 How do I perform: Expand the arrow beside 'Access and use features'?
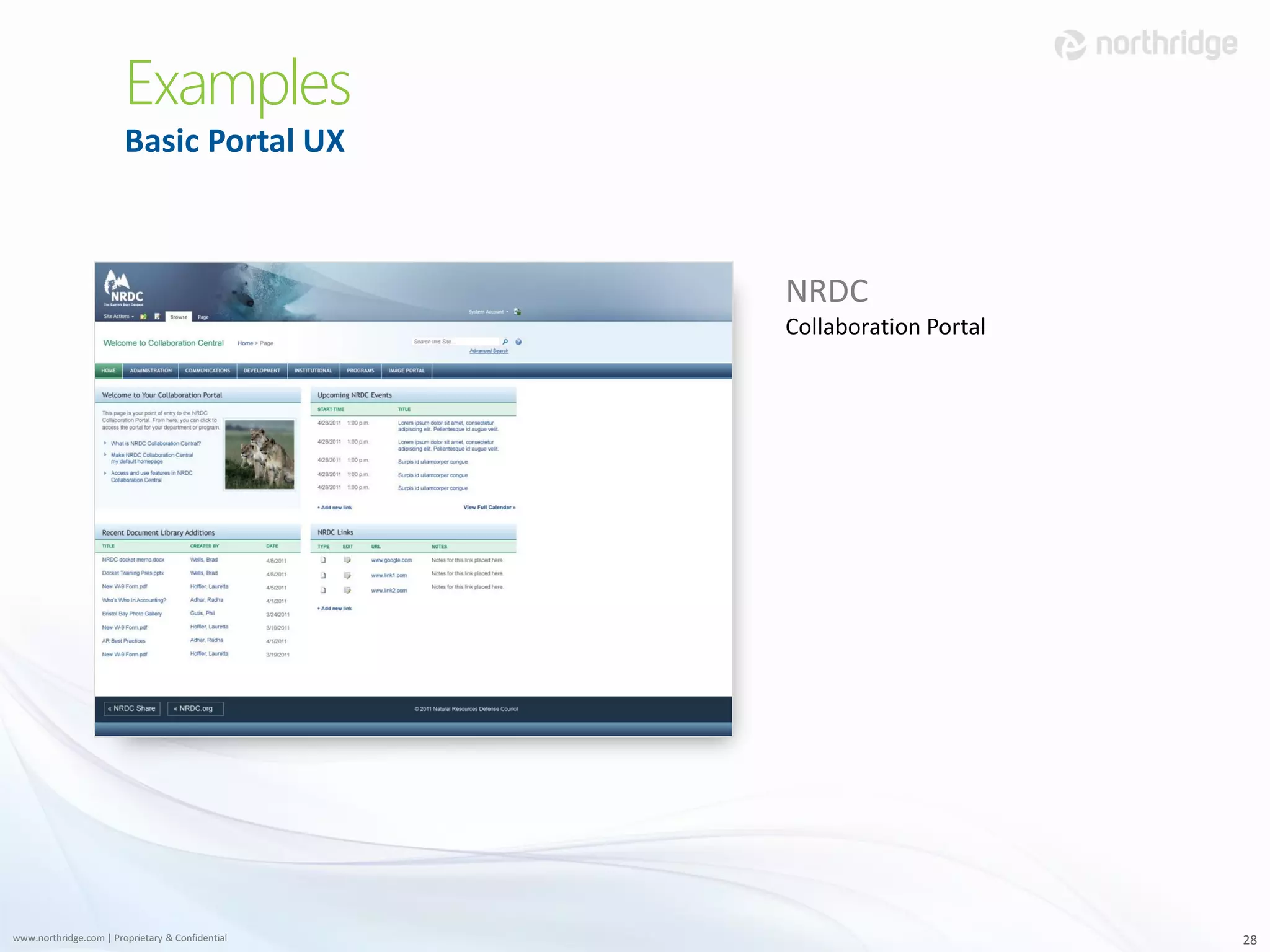point(105,473)
